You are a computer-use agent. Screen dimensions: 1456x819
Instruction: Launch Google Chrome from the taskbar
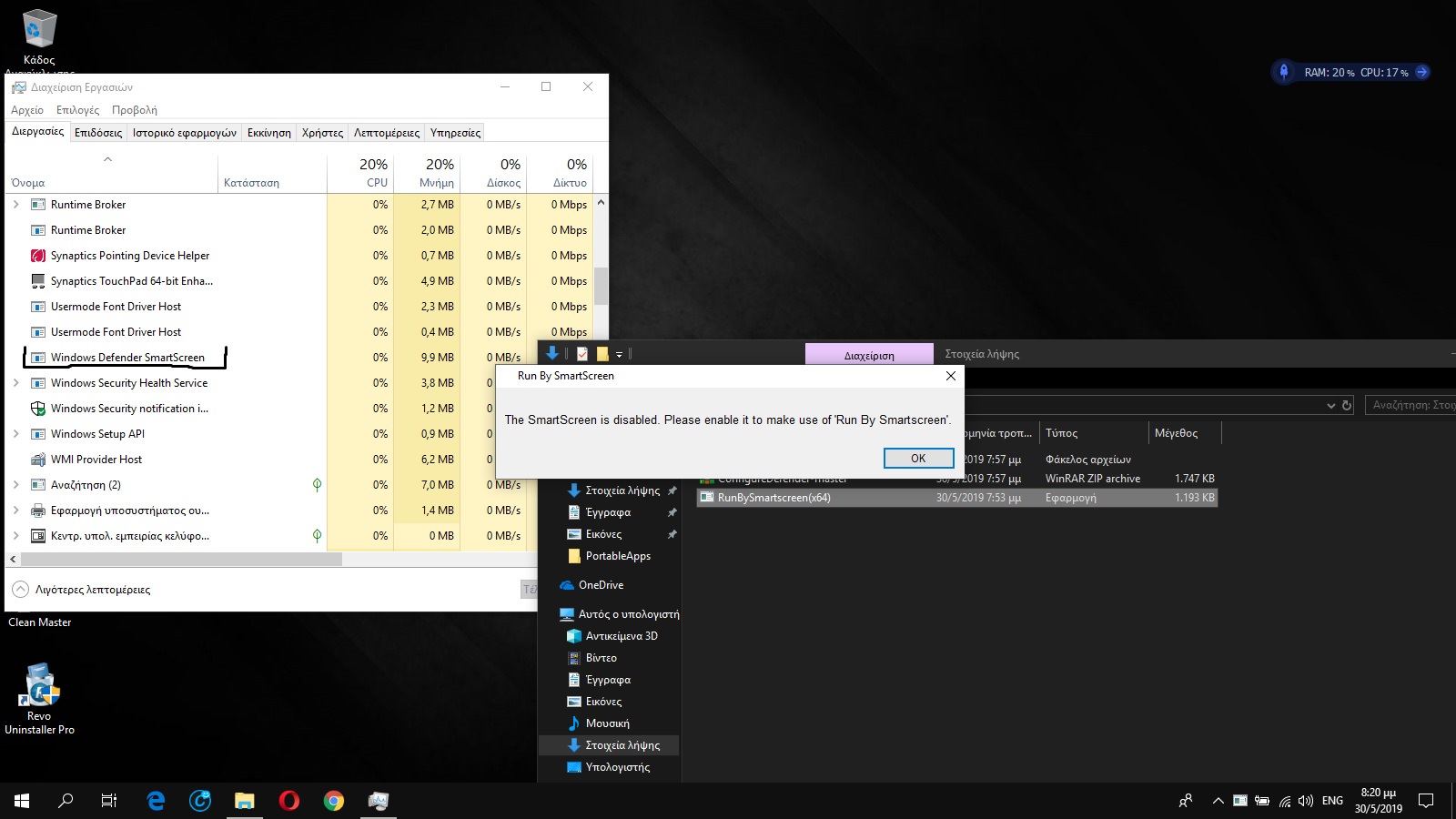tap(333, 801)
